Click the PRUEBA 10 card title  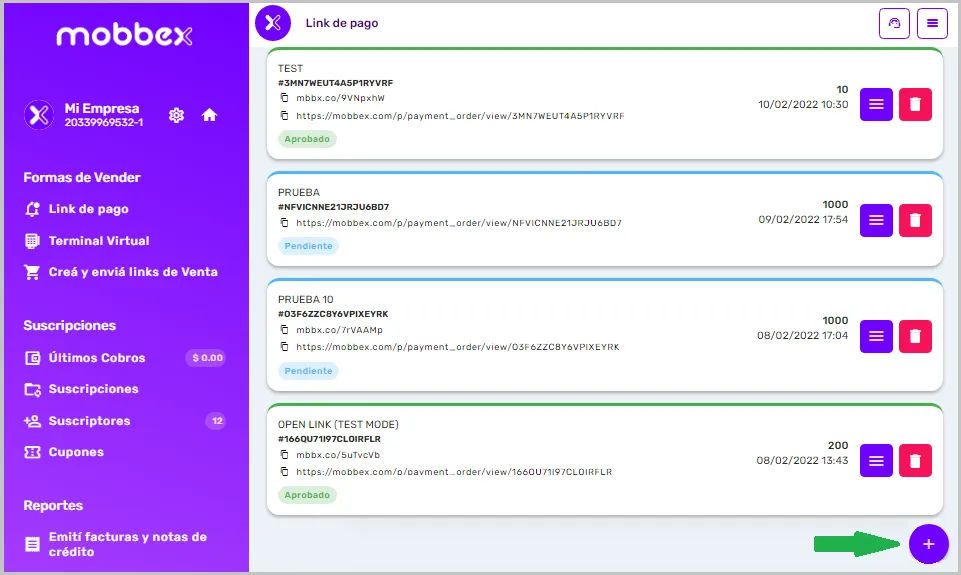click(305, 299)
